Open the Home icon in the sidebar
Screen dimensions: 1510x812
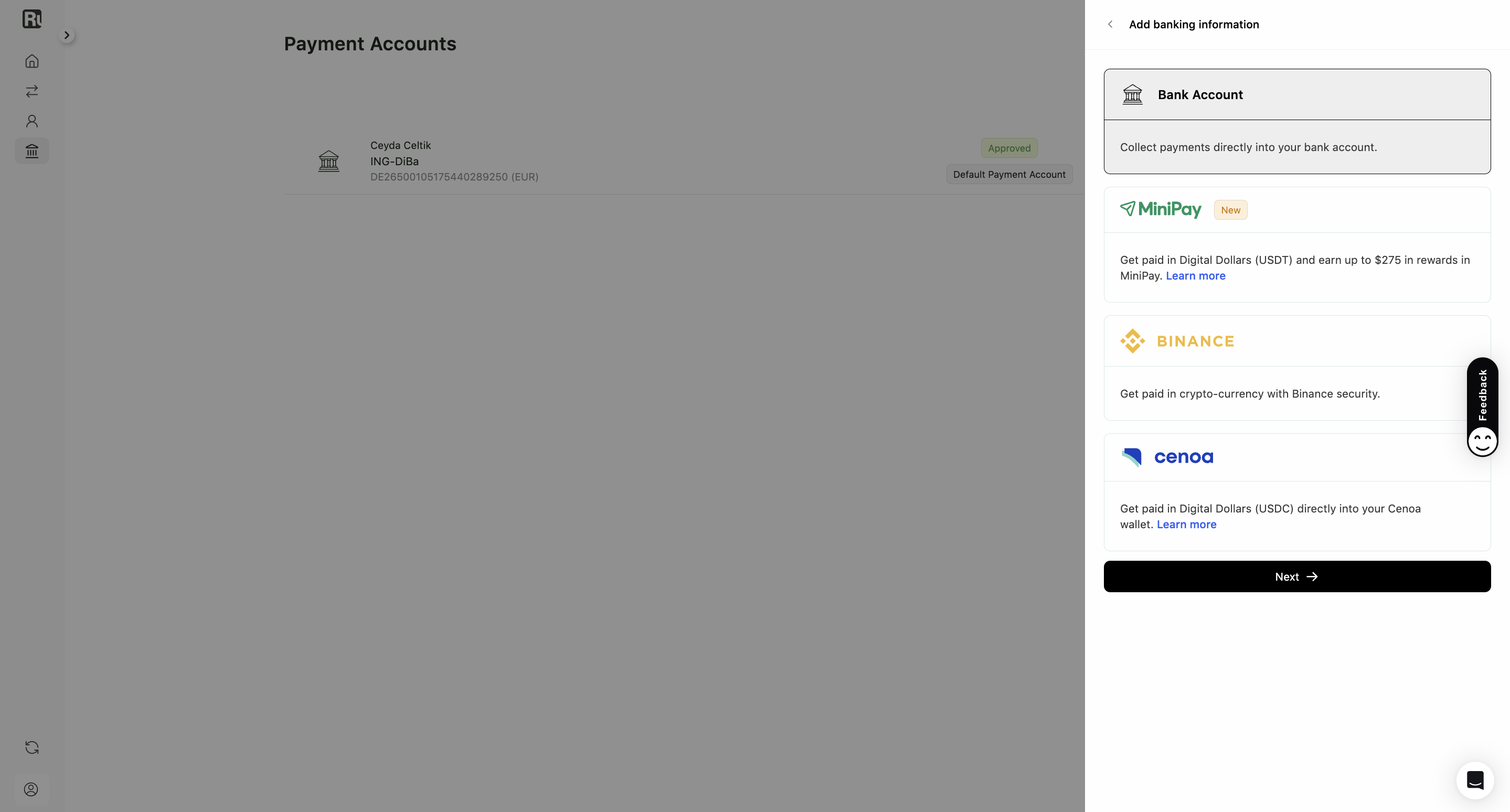(x=31, y=61)
